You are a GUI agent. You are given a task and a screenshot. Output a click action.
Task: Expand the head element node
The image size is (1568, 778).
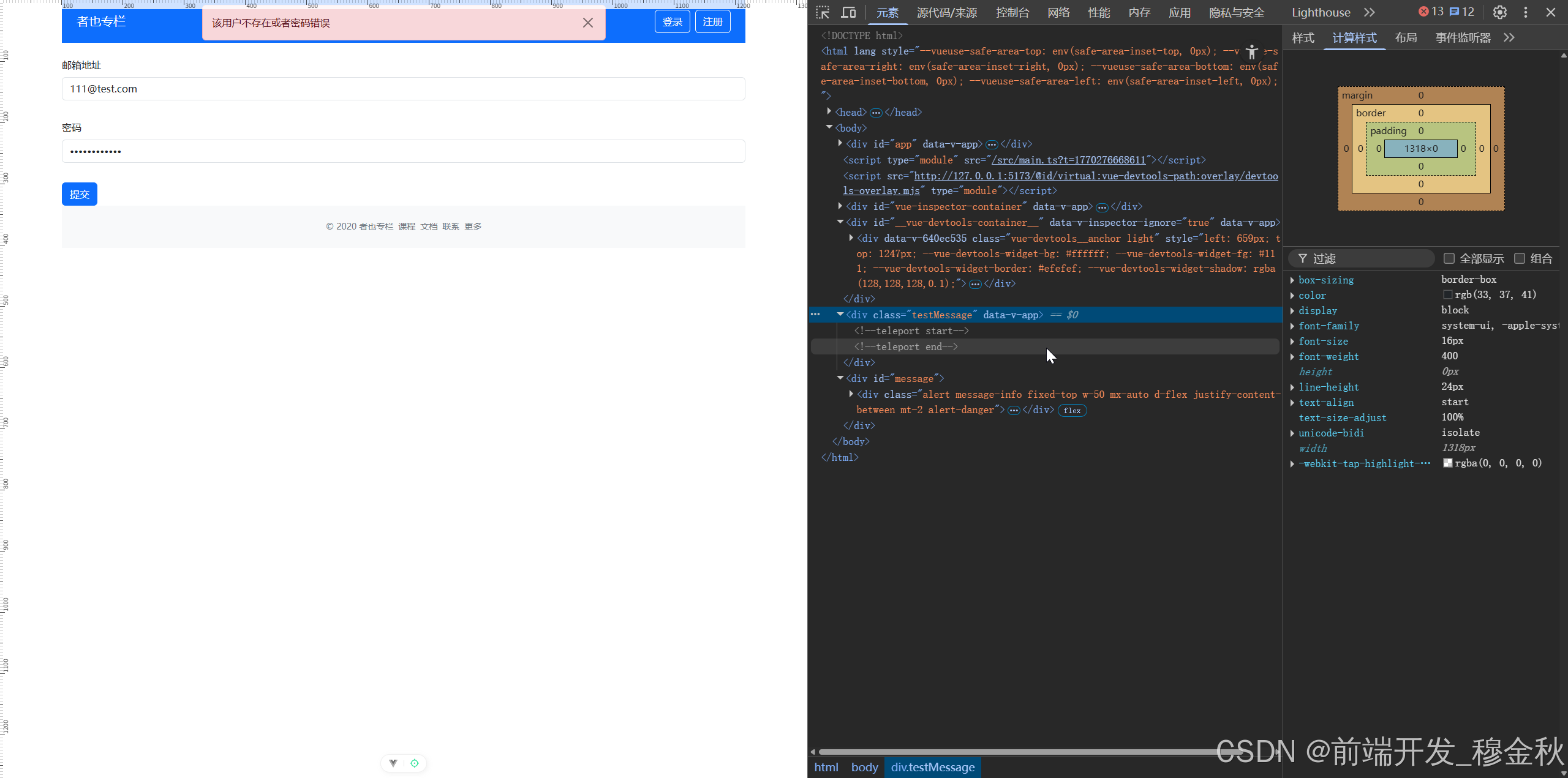pyautogui.click(x=829, y=111)
